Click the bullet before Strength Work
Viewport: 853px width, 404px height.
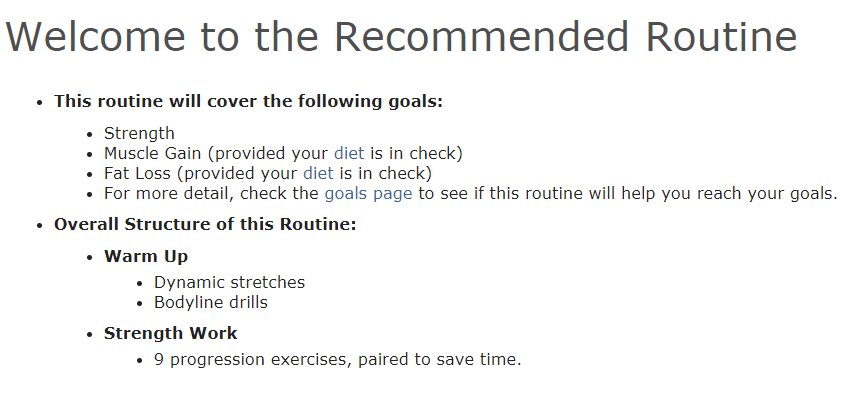tap(90, 335)
